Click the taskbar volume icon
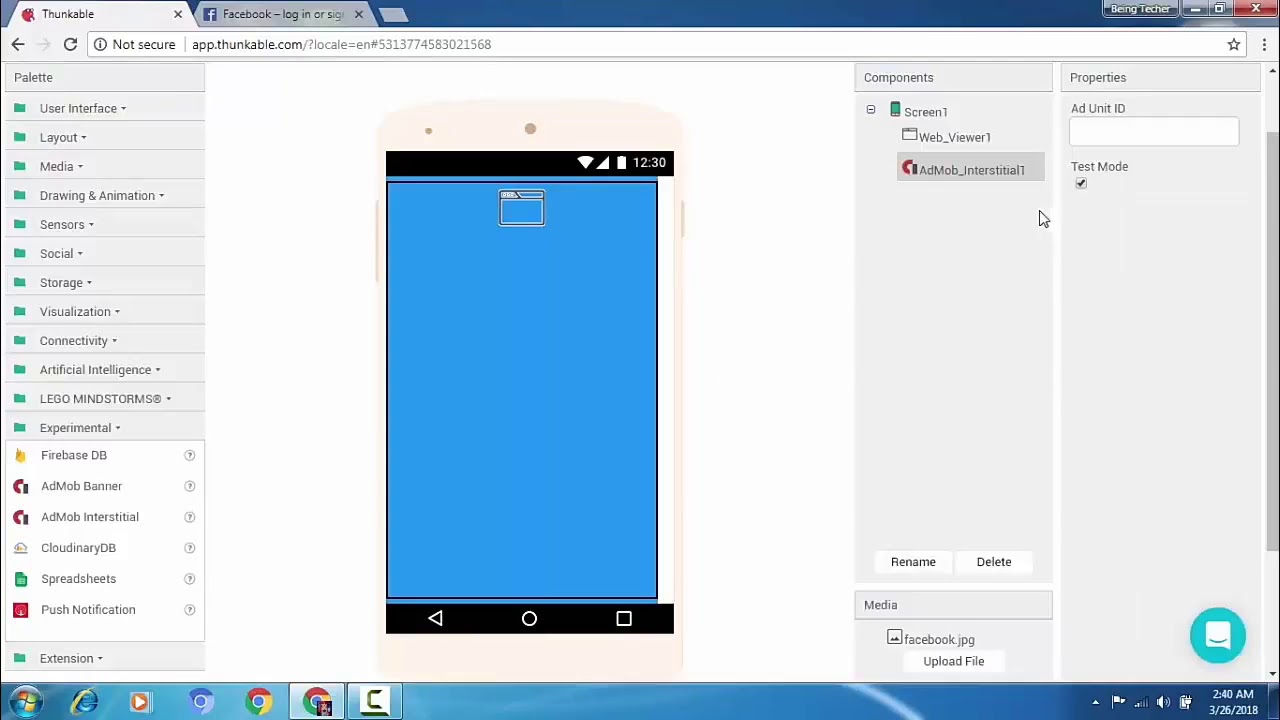The height and width of the screenshot is (720, 1280). 1163,702
